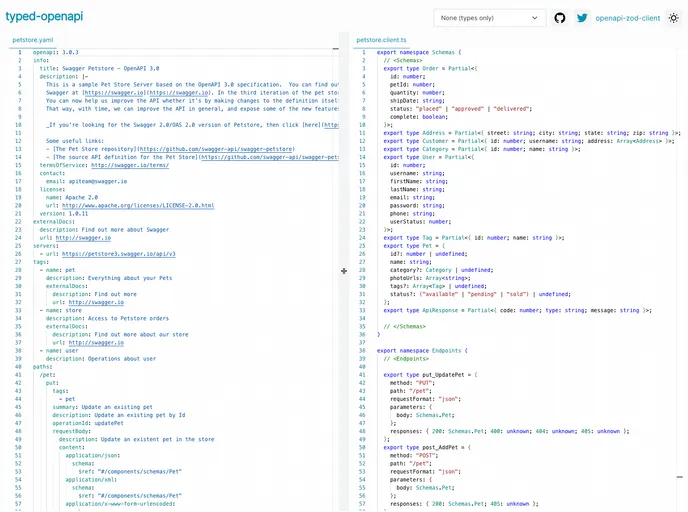Click the 'userStatus: number;' line
This screenshot has width=688, height=512.
pos(420,222)
